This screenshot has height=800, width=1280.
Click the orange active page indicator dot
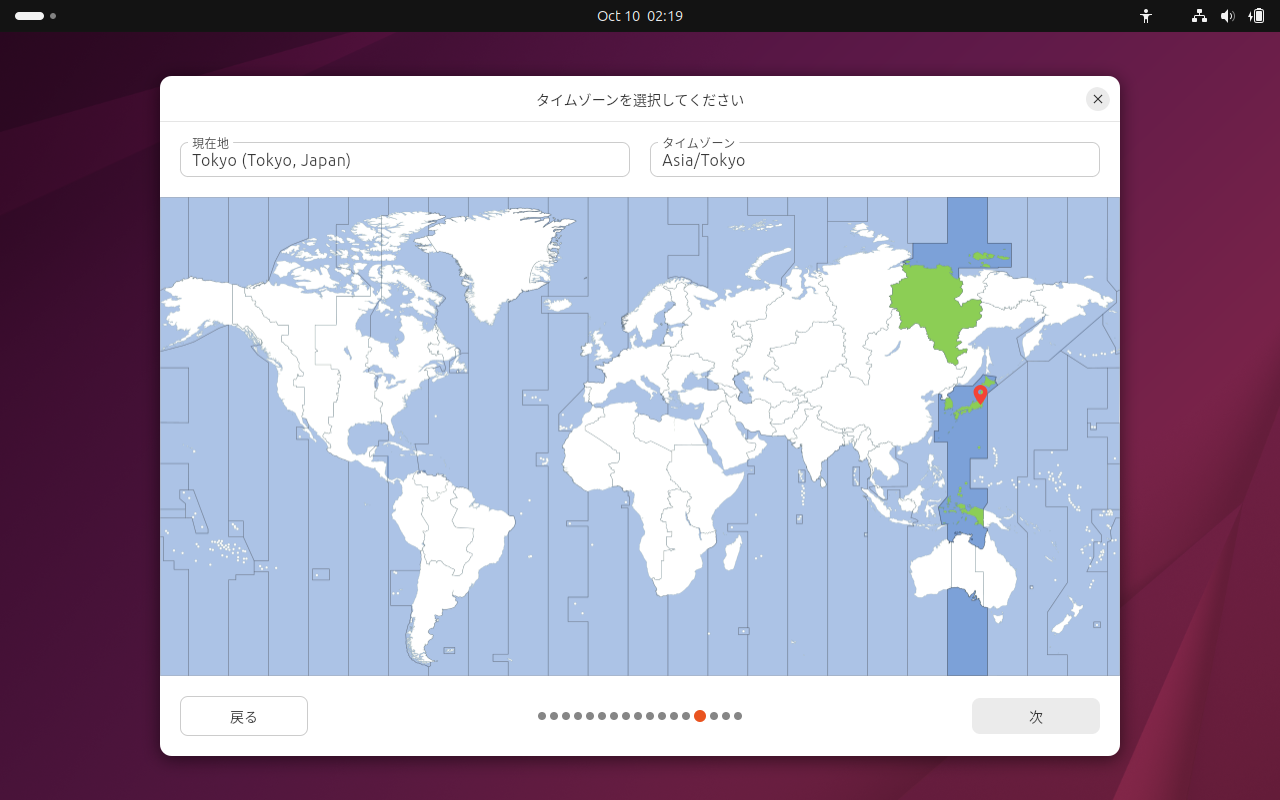point(699,716)
